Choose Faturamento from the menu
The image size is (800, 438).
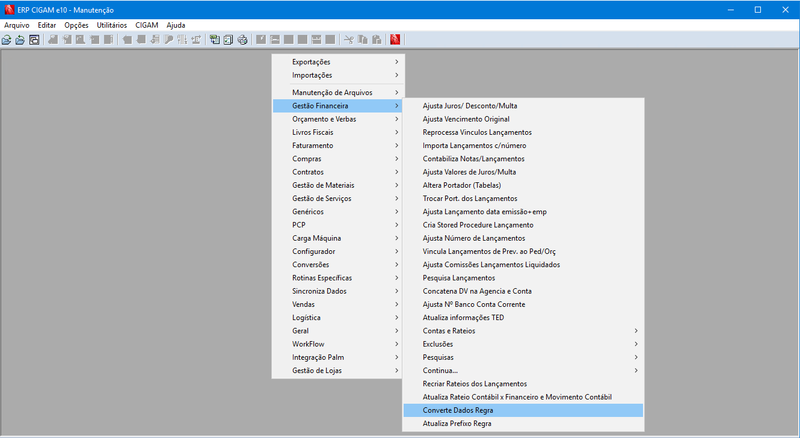point(338,145)
